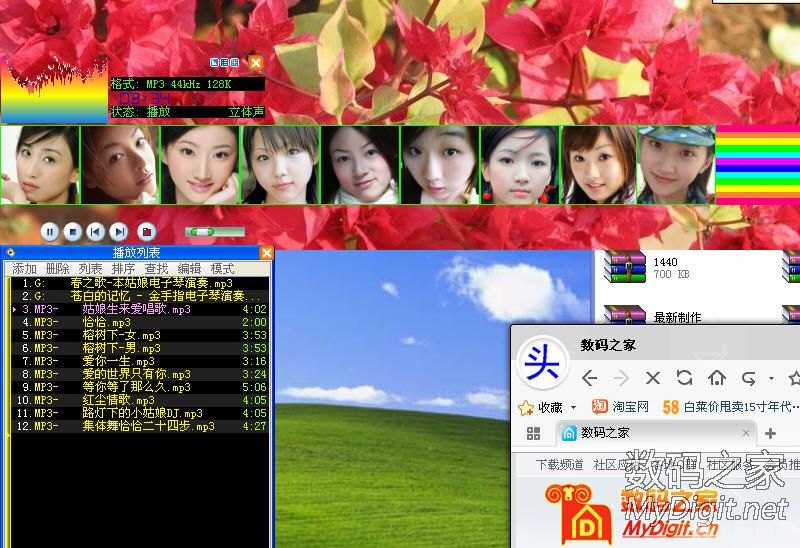The width and height of the screenshot is (800, 548).
Task: Select track 7 爱你一生.mp3
Action: pyautogui.click(x=140, y=361)
